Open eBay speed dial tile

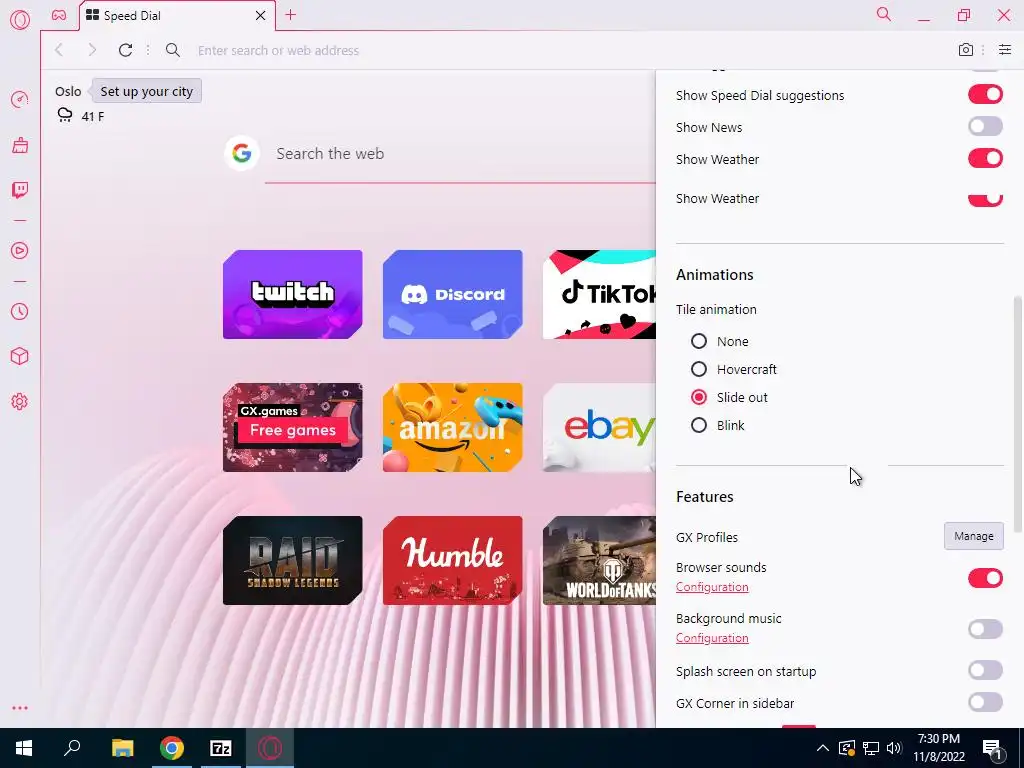click(x=599, y=428)
